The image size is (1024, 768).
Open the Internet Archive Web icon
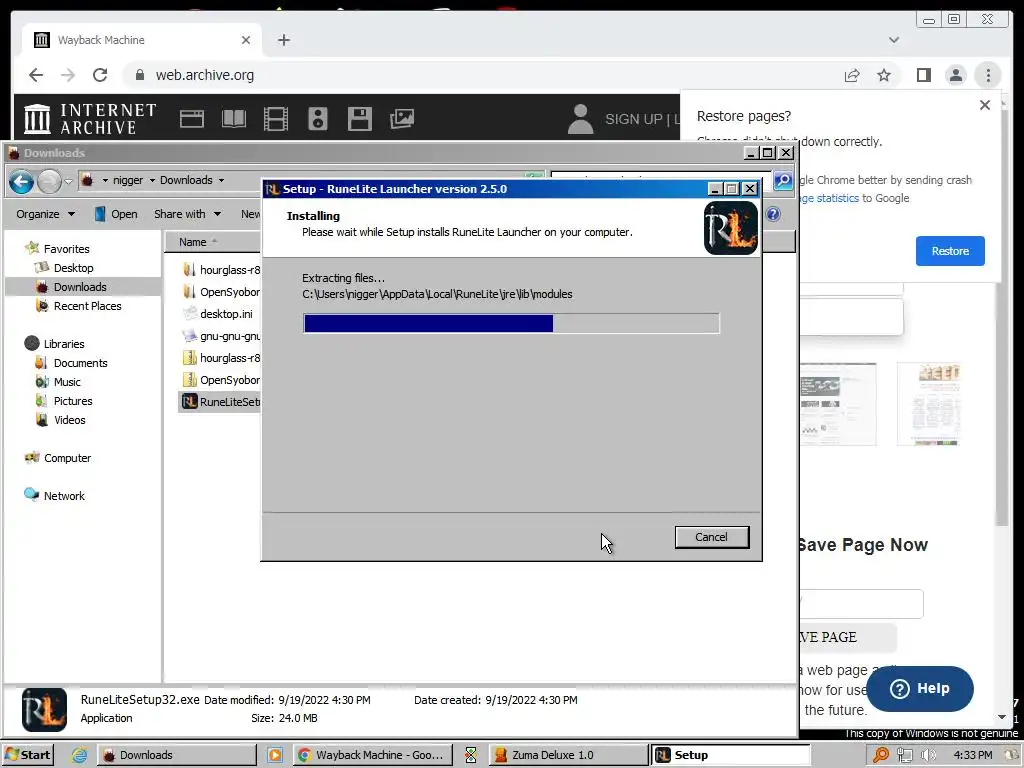click(192, 119)
